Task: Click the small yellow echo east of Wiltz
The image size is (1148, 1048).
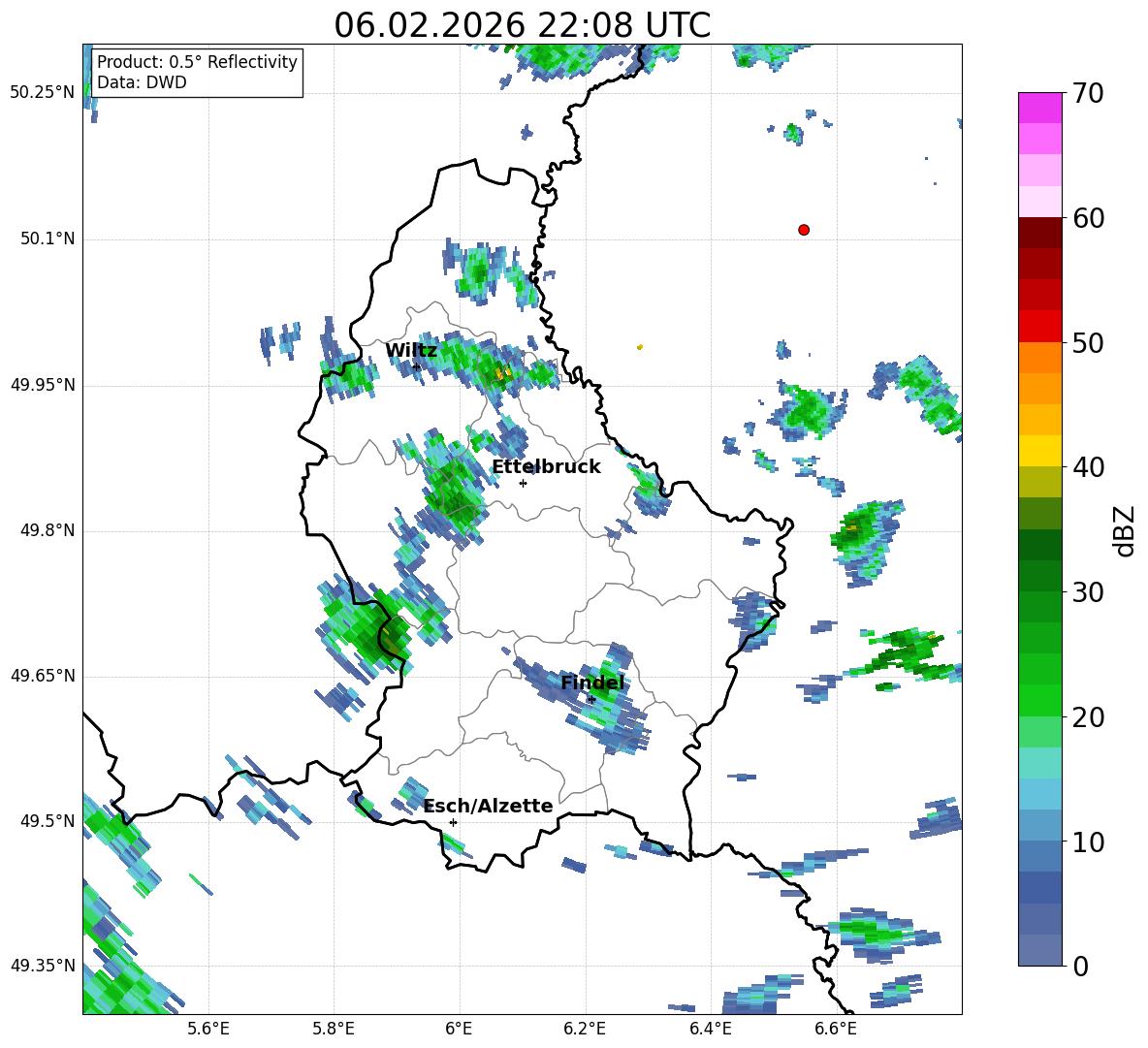Action: [639, 347]
